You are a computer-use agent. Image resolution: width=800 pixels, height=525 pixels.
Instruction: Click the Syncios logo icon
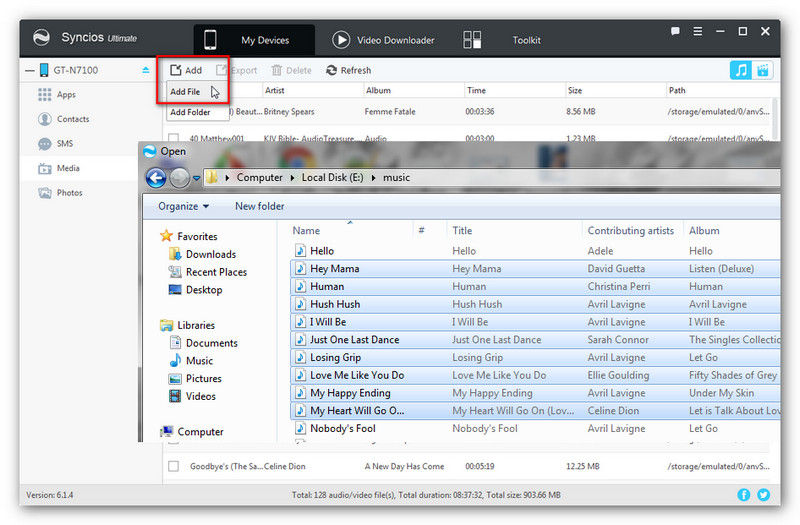(41, 38)
